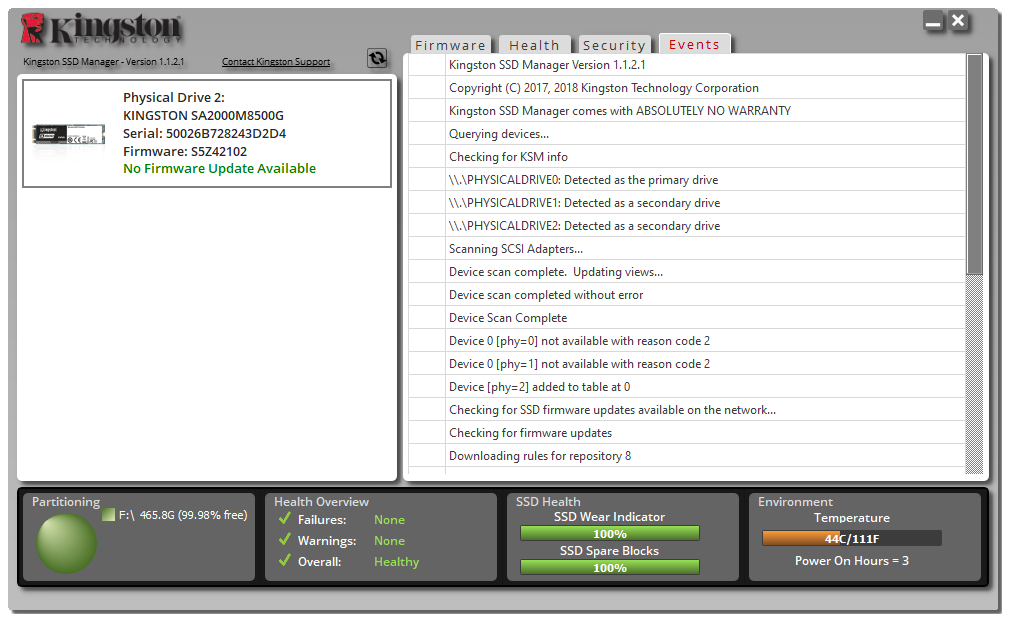This screenshot has width=1011, height=623.
Task: Click the SSD Wear Indicator progress bar
Action: click(610, 533)
